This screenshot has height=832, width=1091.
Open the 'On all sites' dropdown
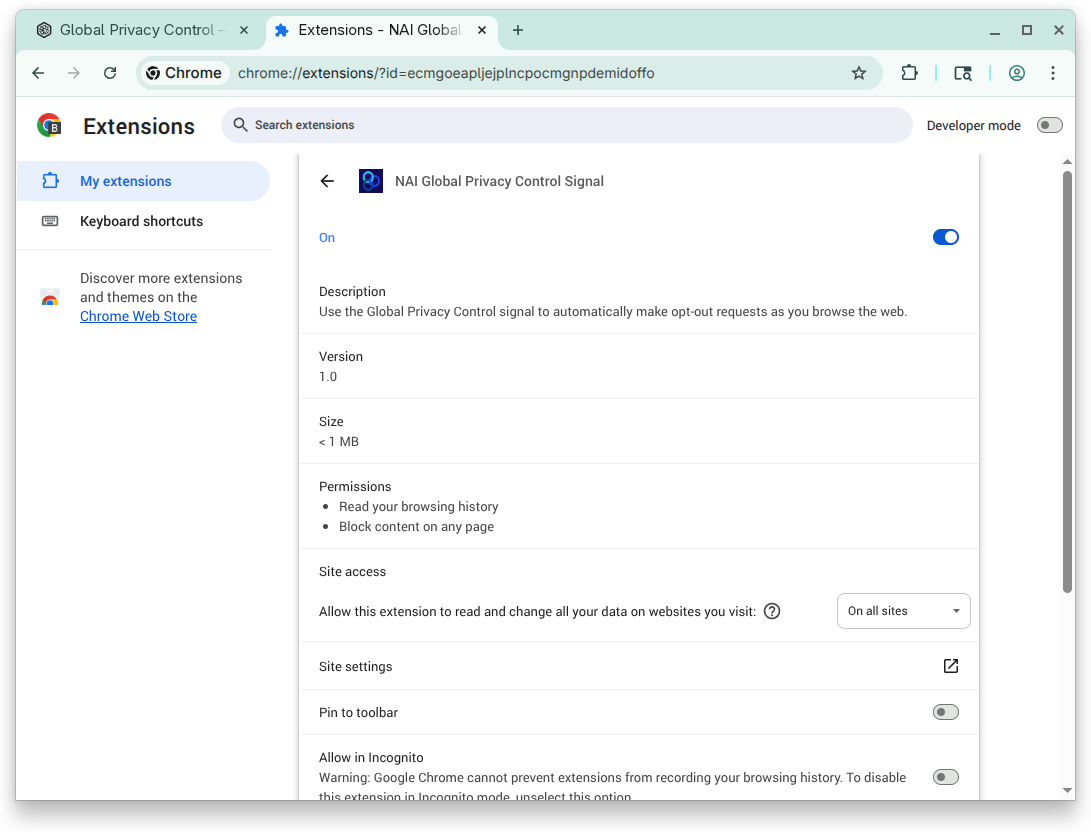903,611
